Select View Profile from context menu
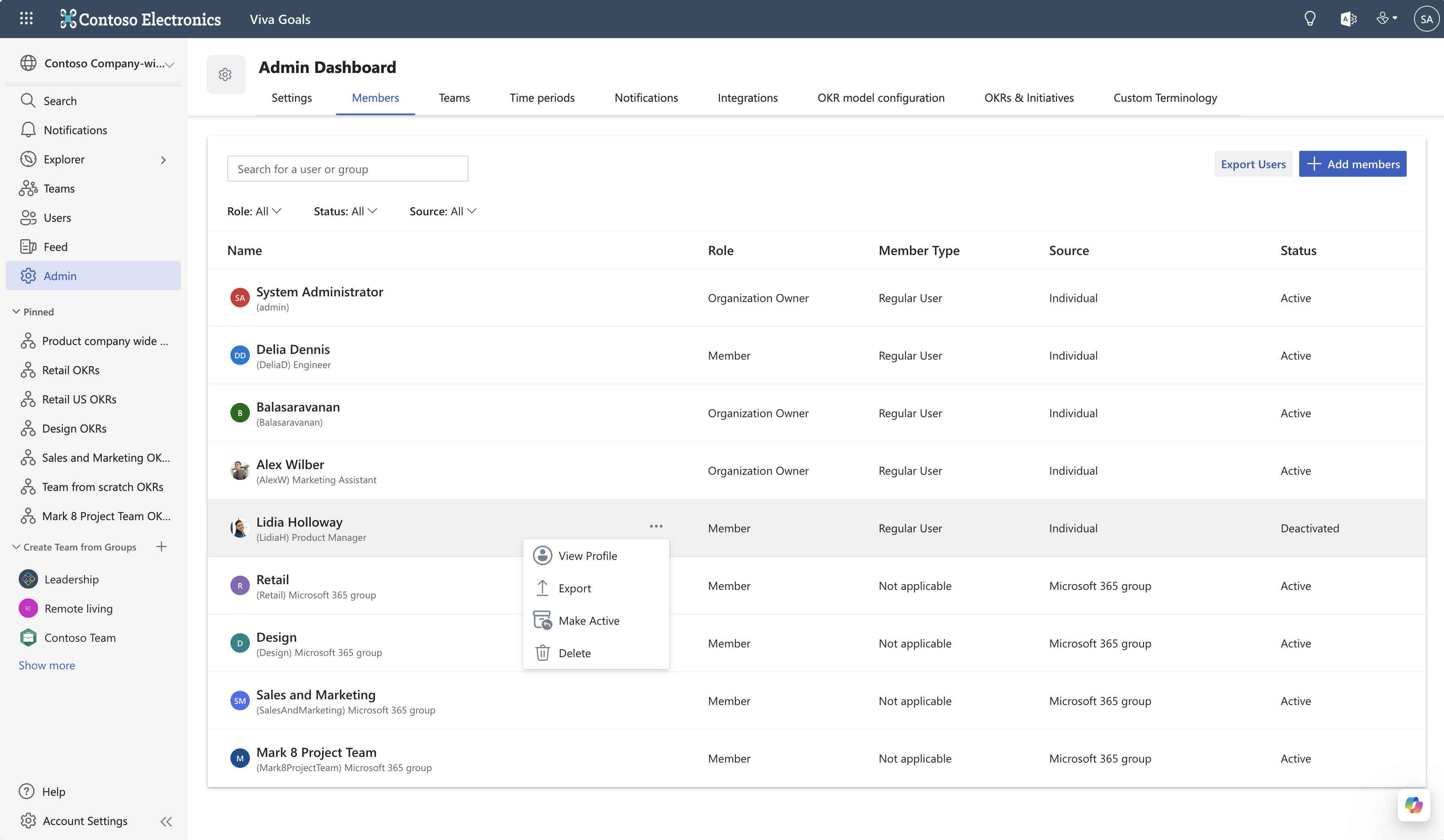This screenshot has width=1444, height=840. coord(596,556)
